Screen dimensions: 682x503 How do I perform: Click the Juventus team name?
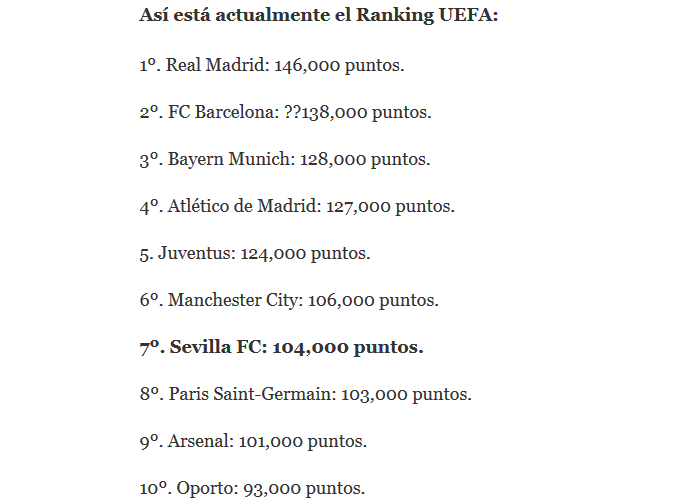pyautogui.click(x=195, y=253)
